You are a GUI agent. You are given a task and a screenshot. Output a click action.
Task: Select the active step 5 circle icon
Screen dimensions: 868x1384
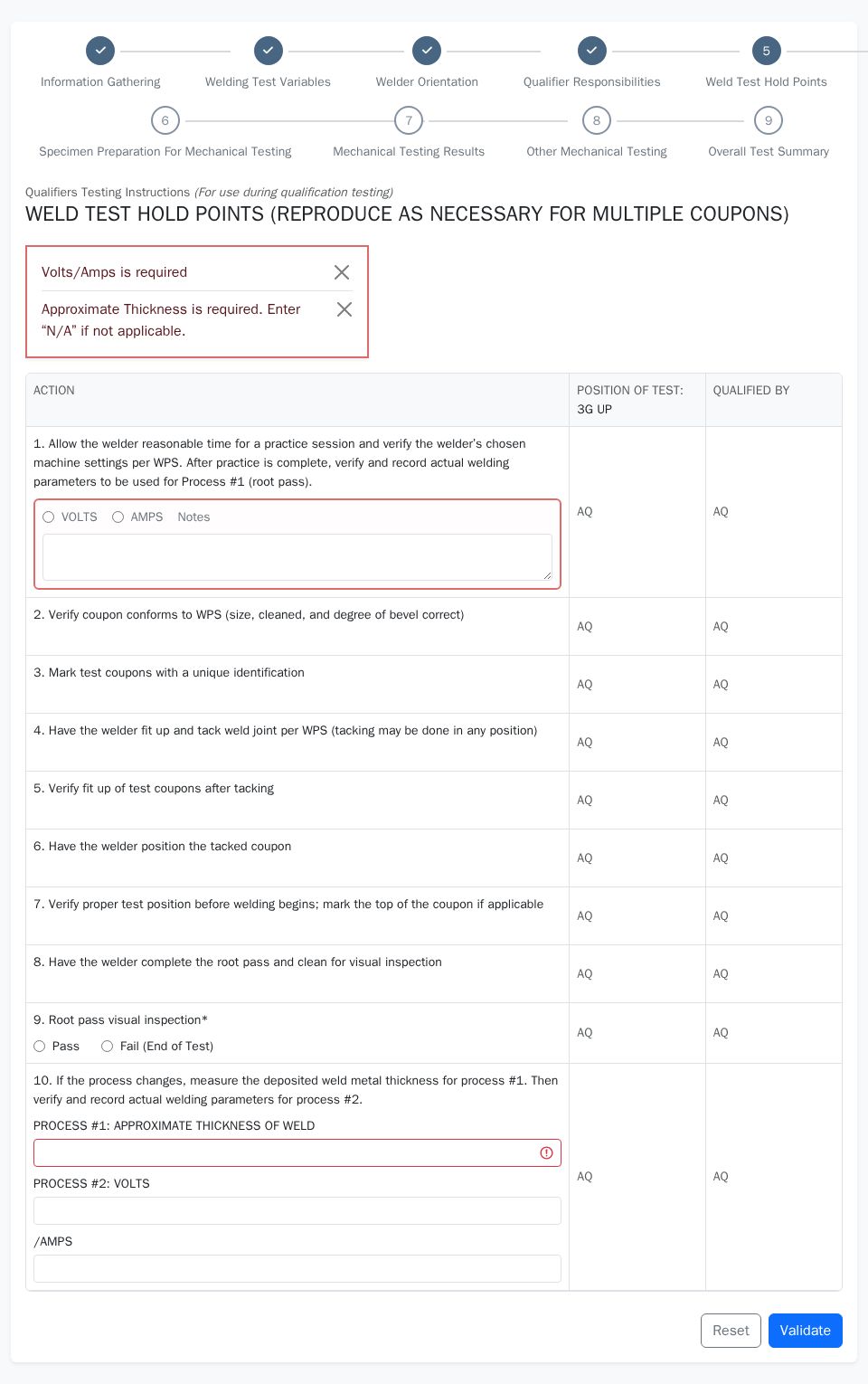[x=766, y=51]
